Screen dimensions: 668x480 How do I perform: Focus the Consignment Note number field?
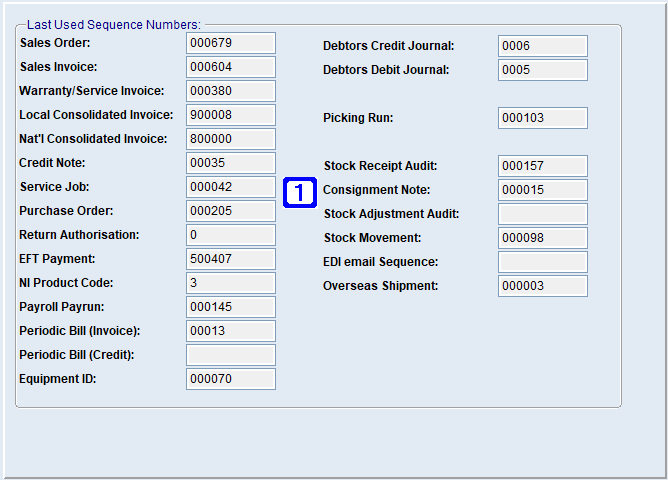point(543,190)
